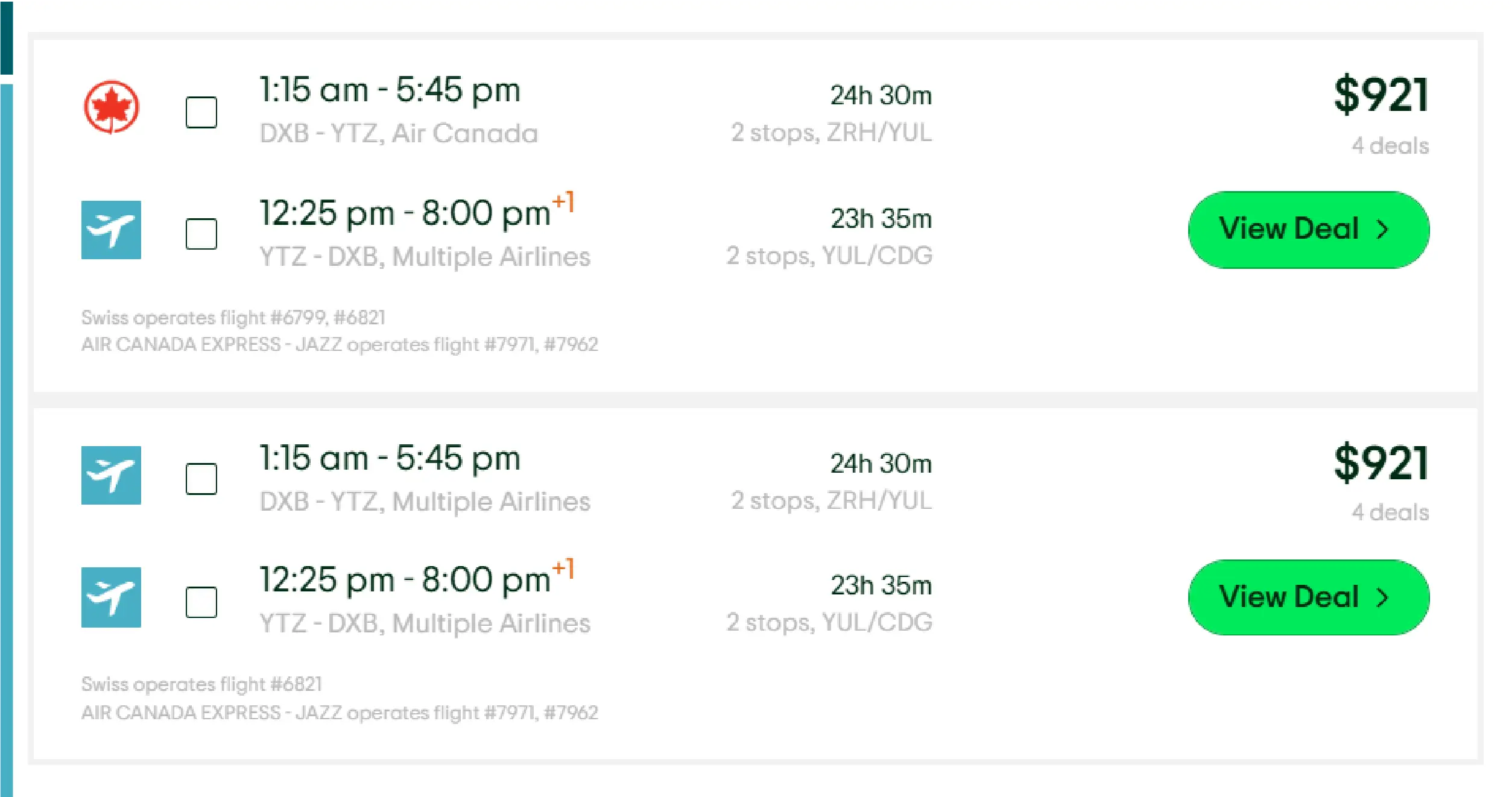The width and height of the screenshot is (1512, 797).
Task: Click first card's YTZ-DXB multiple airlines plane icon
Action: [112, 230]
